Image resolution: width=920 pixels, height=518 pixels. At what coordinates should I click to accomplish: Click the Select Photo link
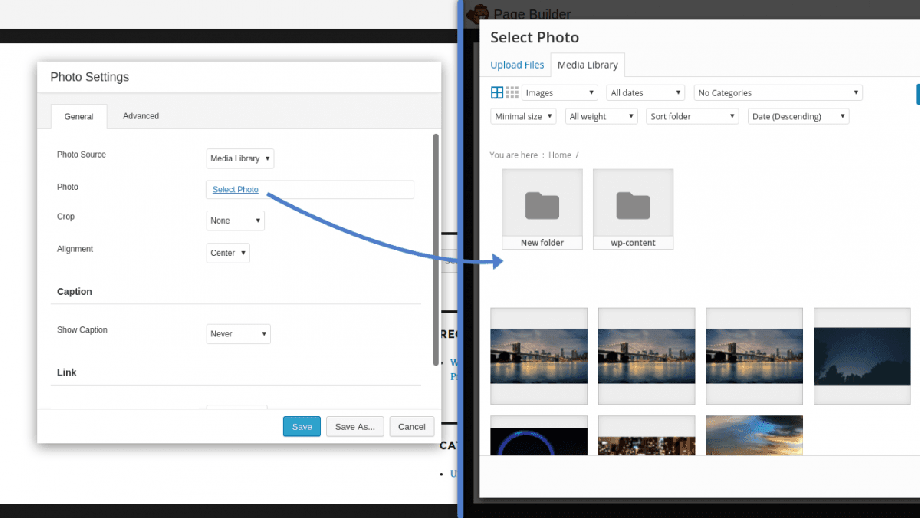[235, 189]
